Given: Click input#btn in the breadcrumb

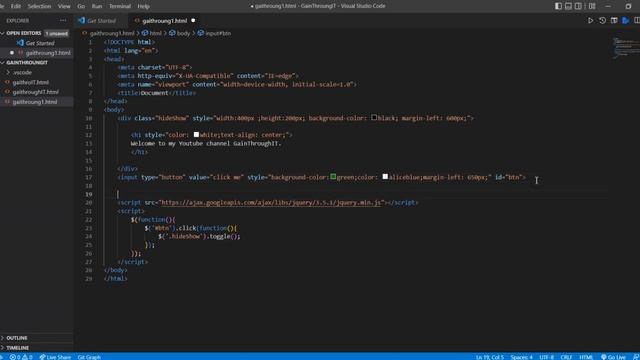Looking at the screenshot, I should point(218,33).
